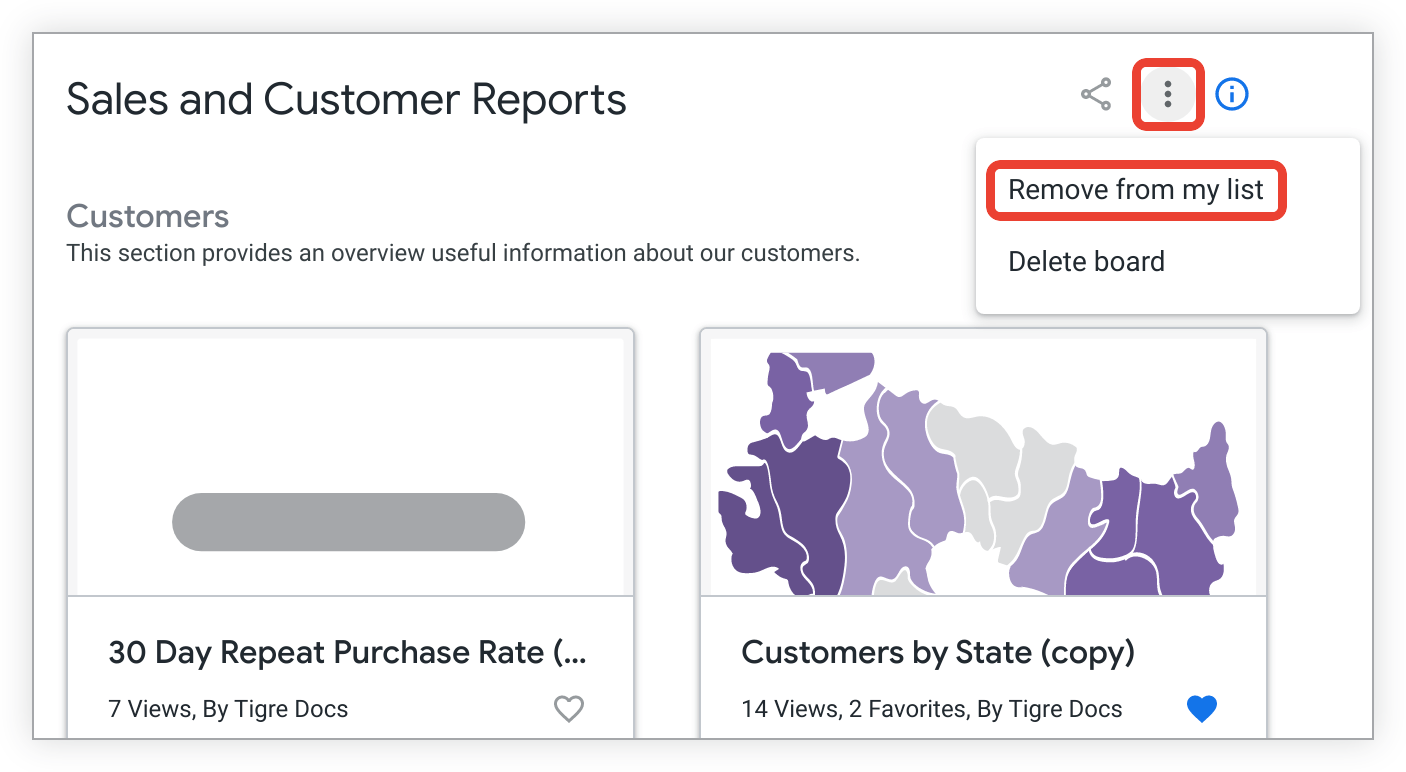This screenshot has width=1406, height=772.
Task: Click the Customers section heading
Action: 147,216
